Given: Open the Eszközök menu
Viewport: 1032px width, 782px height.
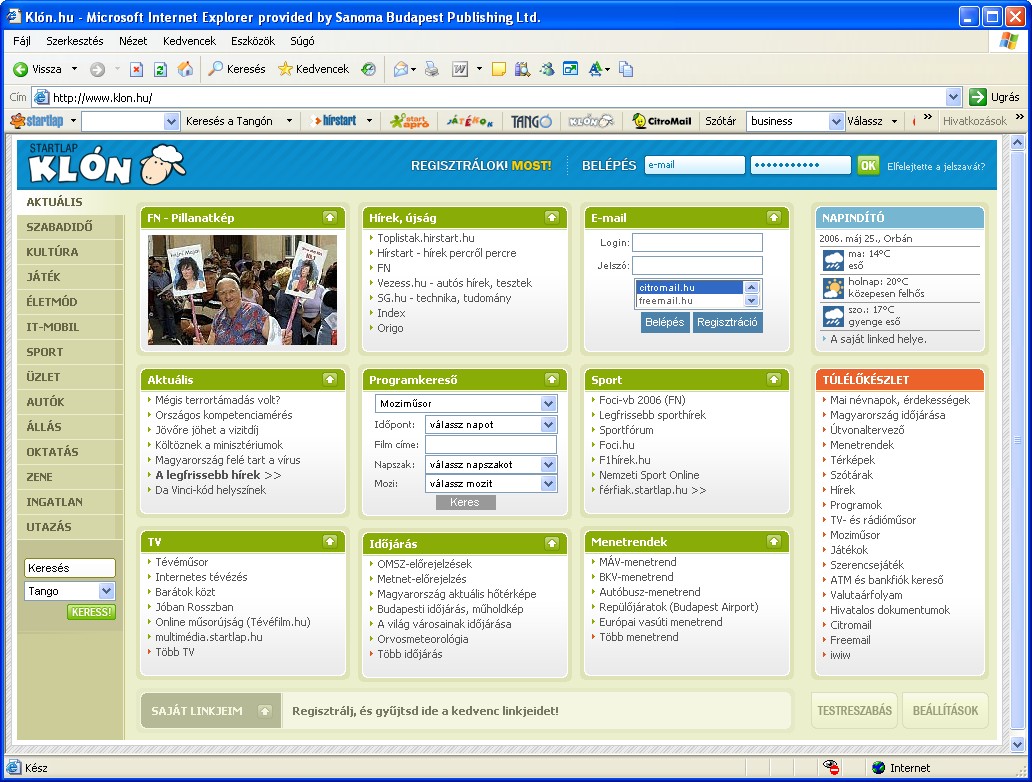Looking at the screenshot, I should (x=253, y=41).
